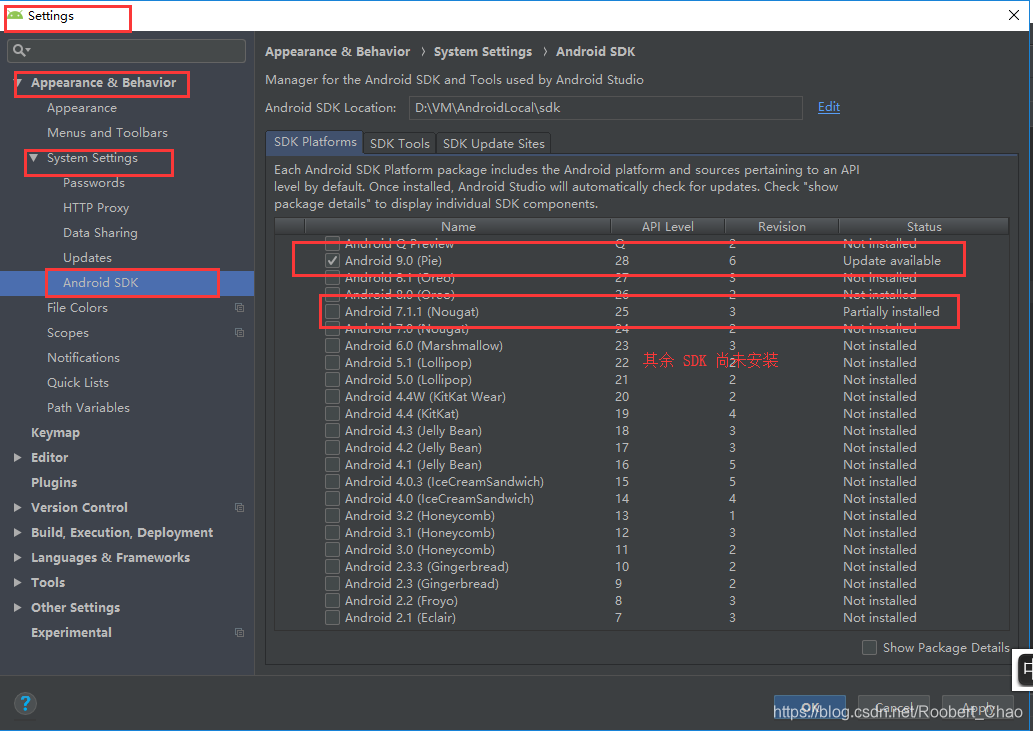Switch to the SDK Tools tab

click(399, 144)
